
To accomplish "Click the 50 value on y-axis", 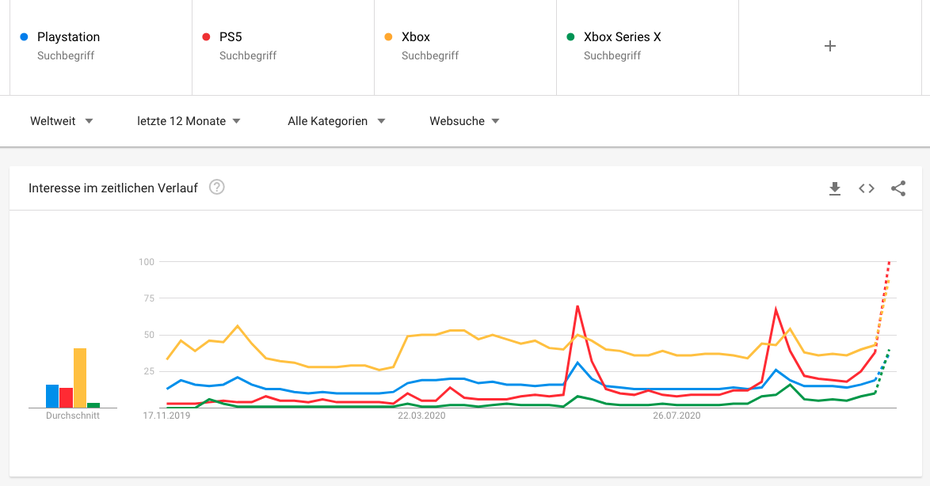I will 149,335.
